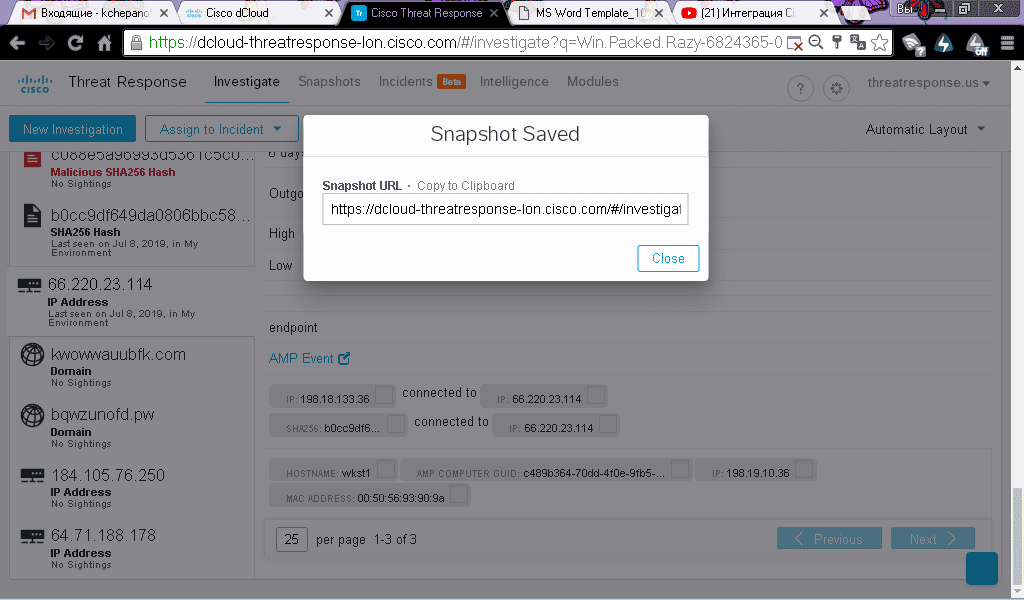Open the Incidents Beta tab
The height and width of the screenshot is (600, 1024).
[x=421, y=82]
